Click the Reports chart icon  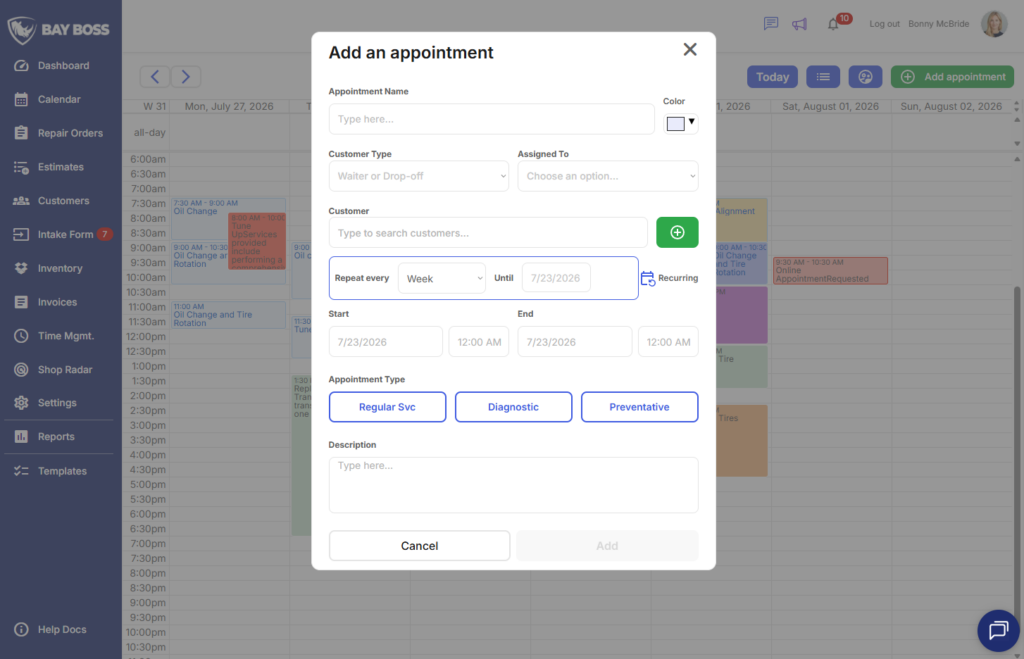(x=21, y=436)
